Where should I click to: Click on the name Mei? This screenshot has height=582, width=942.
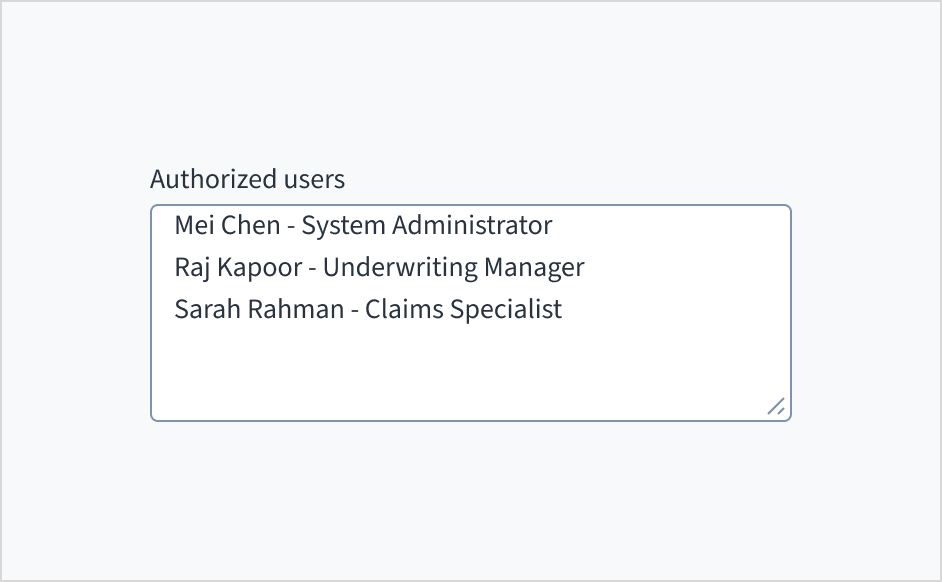(x=194, y=225)
